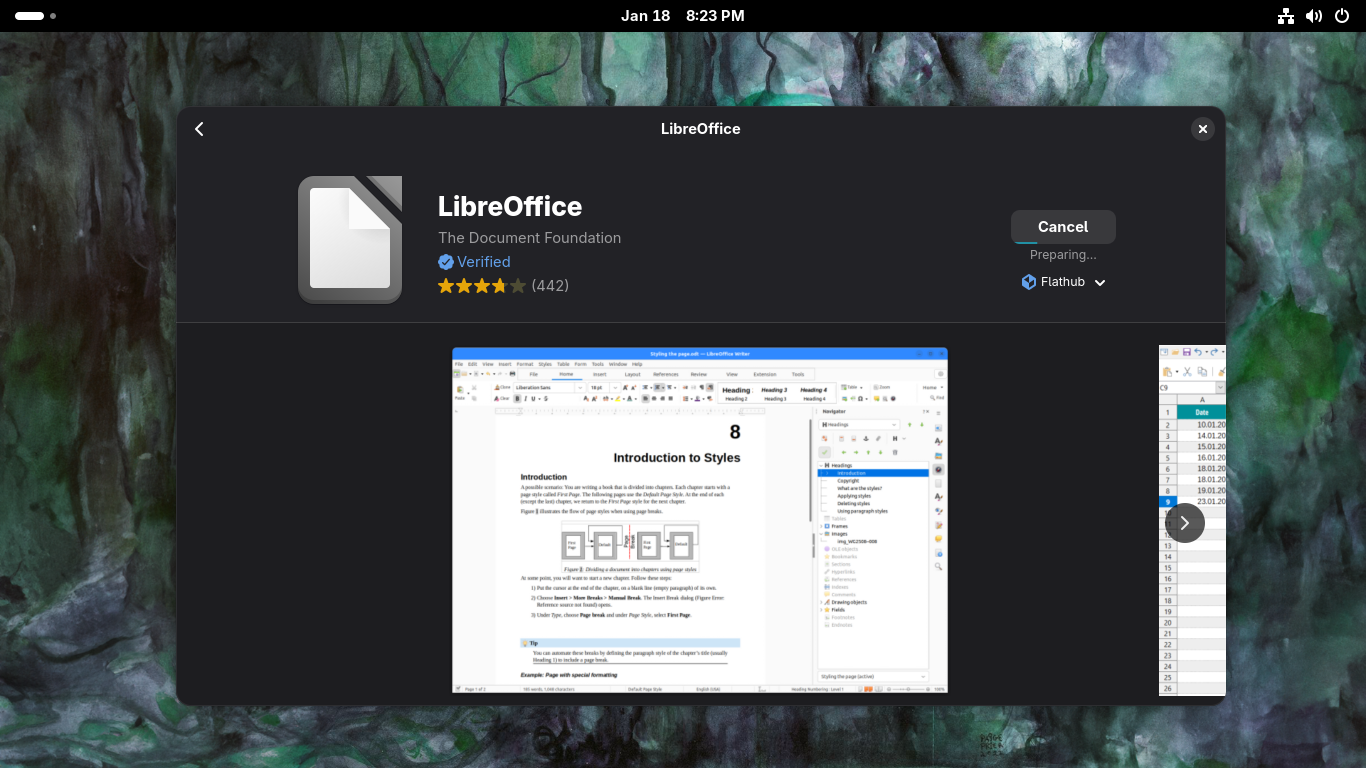Open the Calc spreadsheet screenshot thumbnail
Image resolution: width=1366 pixels, height=768 pixels.
[1192, 520]
